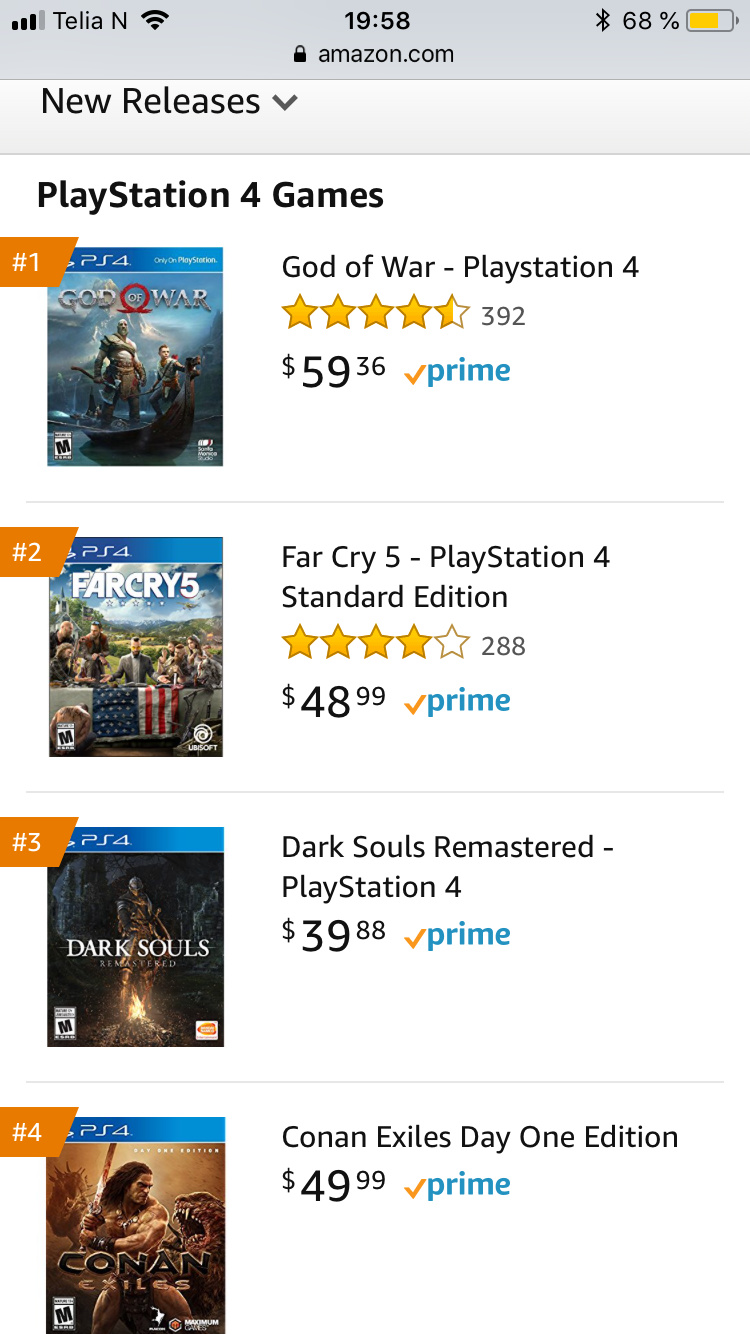This screenshot has height=1334, width=750.
Task: Tap the Far Cry 5 Standard Edition title
Action: [446, 577]
